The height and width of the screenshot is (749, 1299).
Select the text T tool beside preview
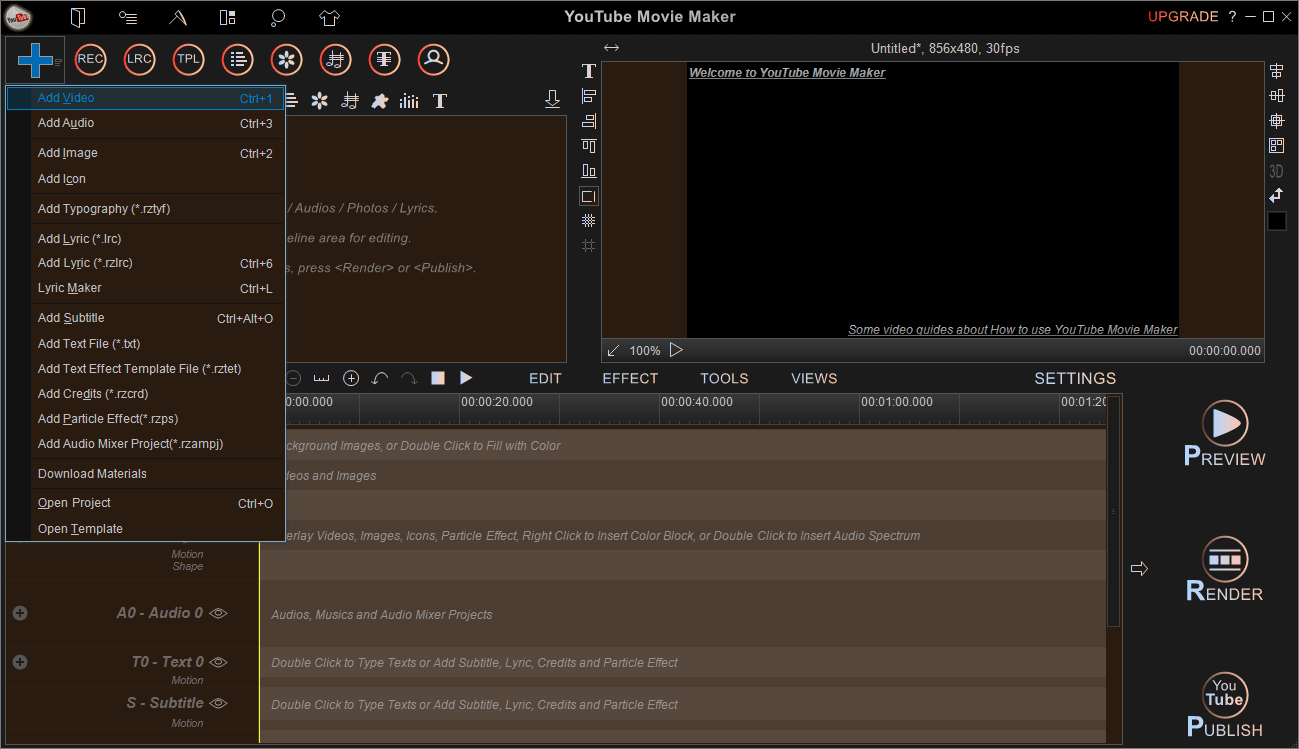tap(589, 71)
